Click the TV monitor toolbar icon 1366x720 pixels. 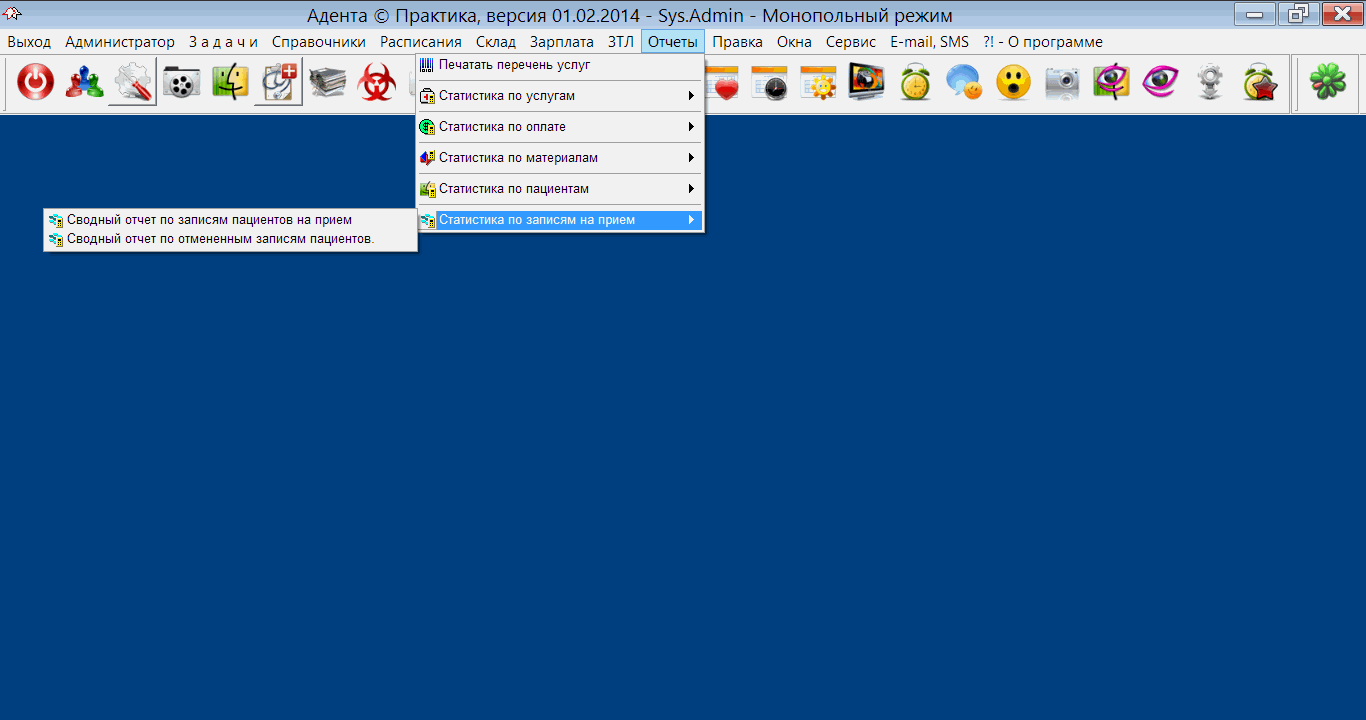[866, 83]
